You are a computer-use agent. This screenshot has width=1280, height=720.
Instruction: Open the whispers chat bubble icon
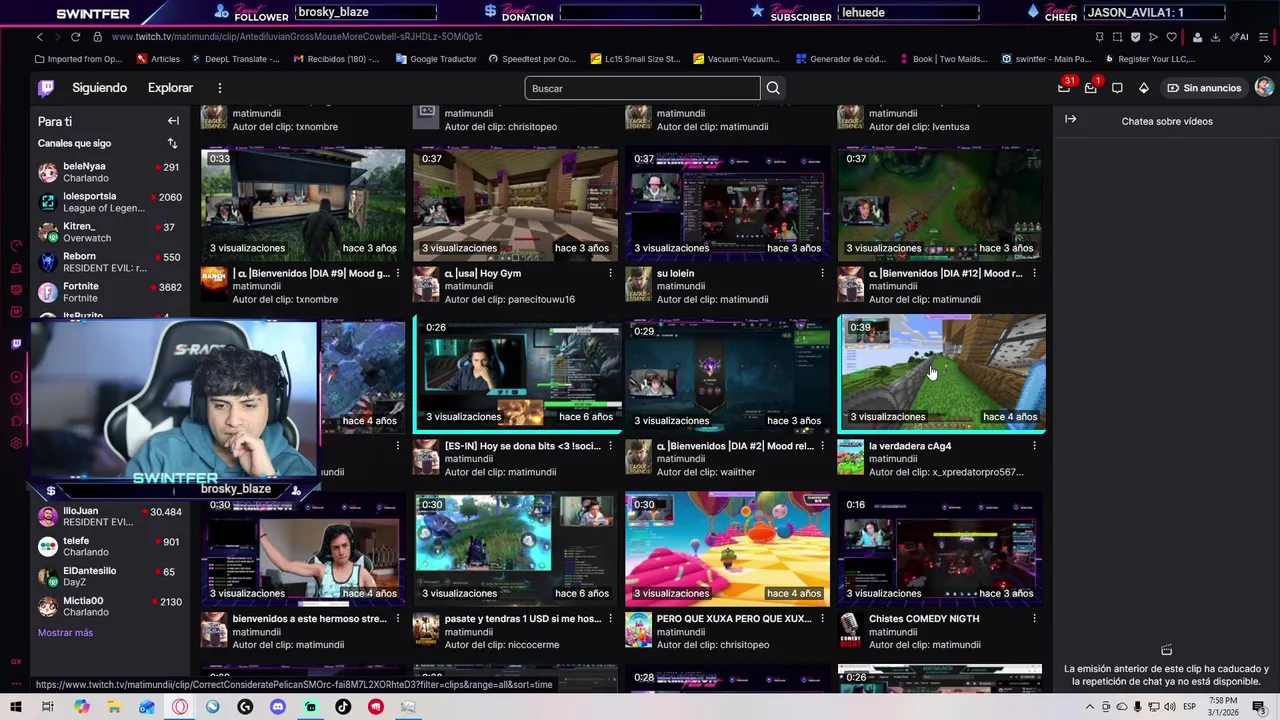[1117, 88]
